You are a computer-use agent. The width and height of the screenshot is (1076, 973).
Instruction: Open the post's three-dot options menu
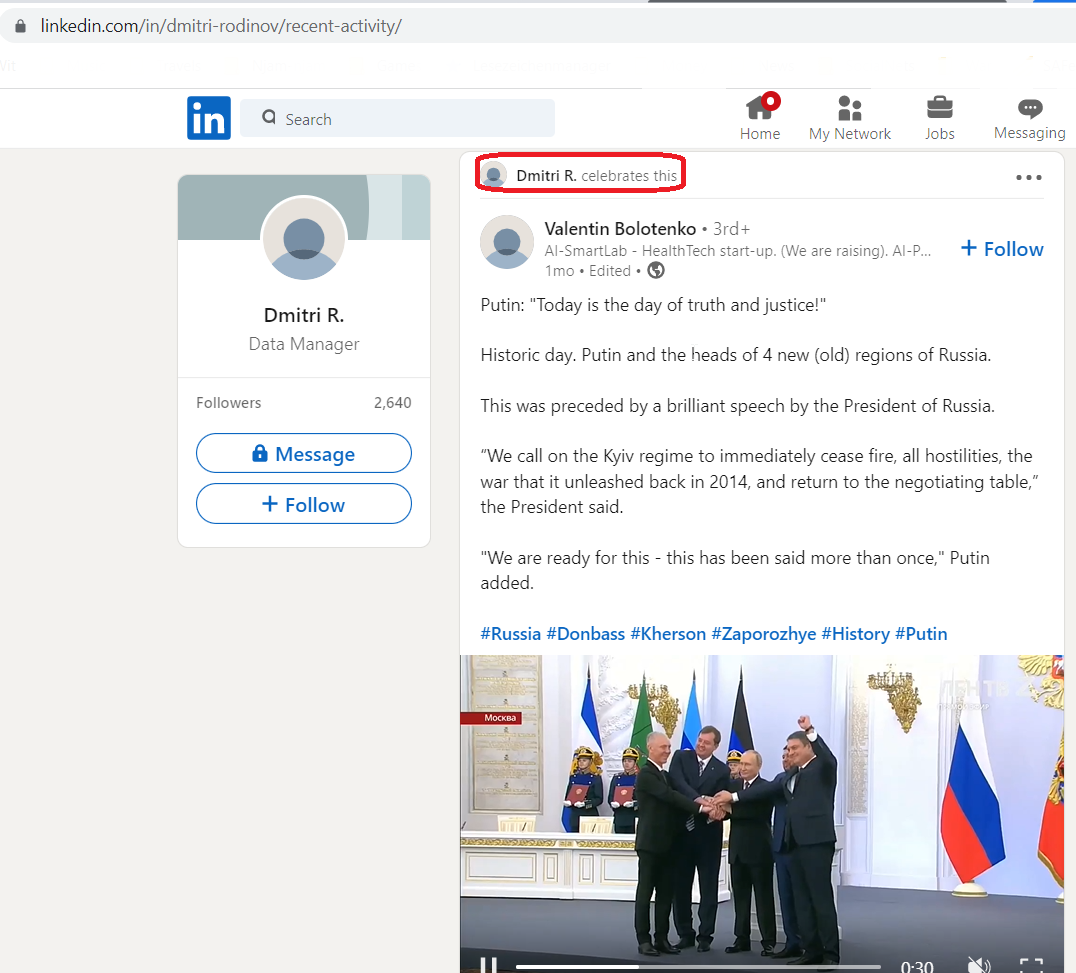pyautogui.click(x=1029, y=177)
